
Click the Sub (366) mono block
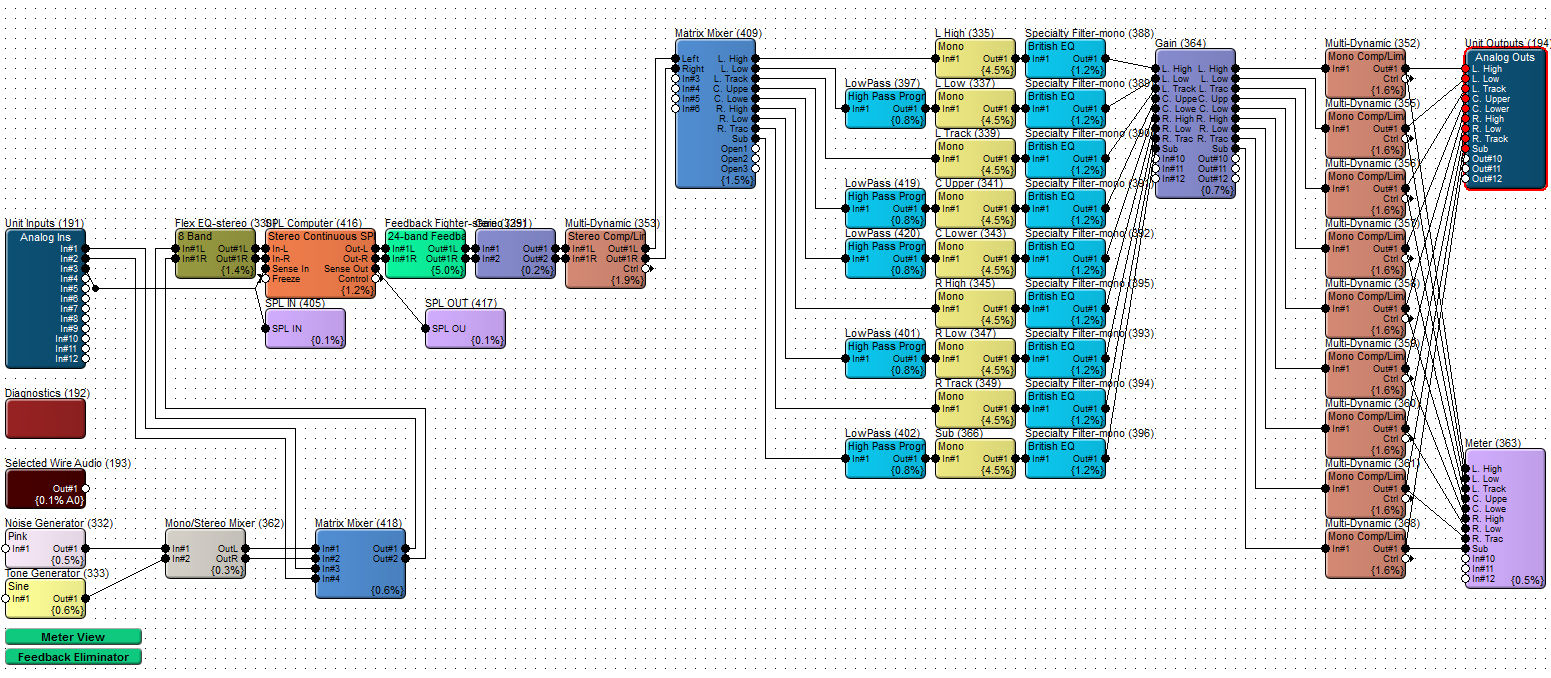pyautogui.click(x=975, y=459)
